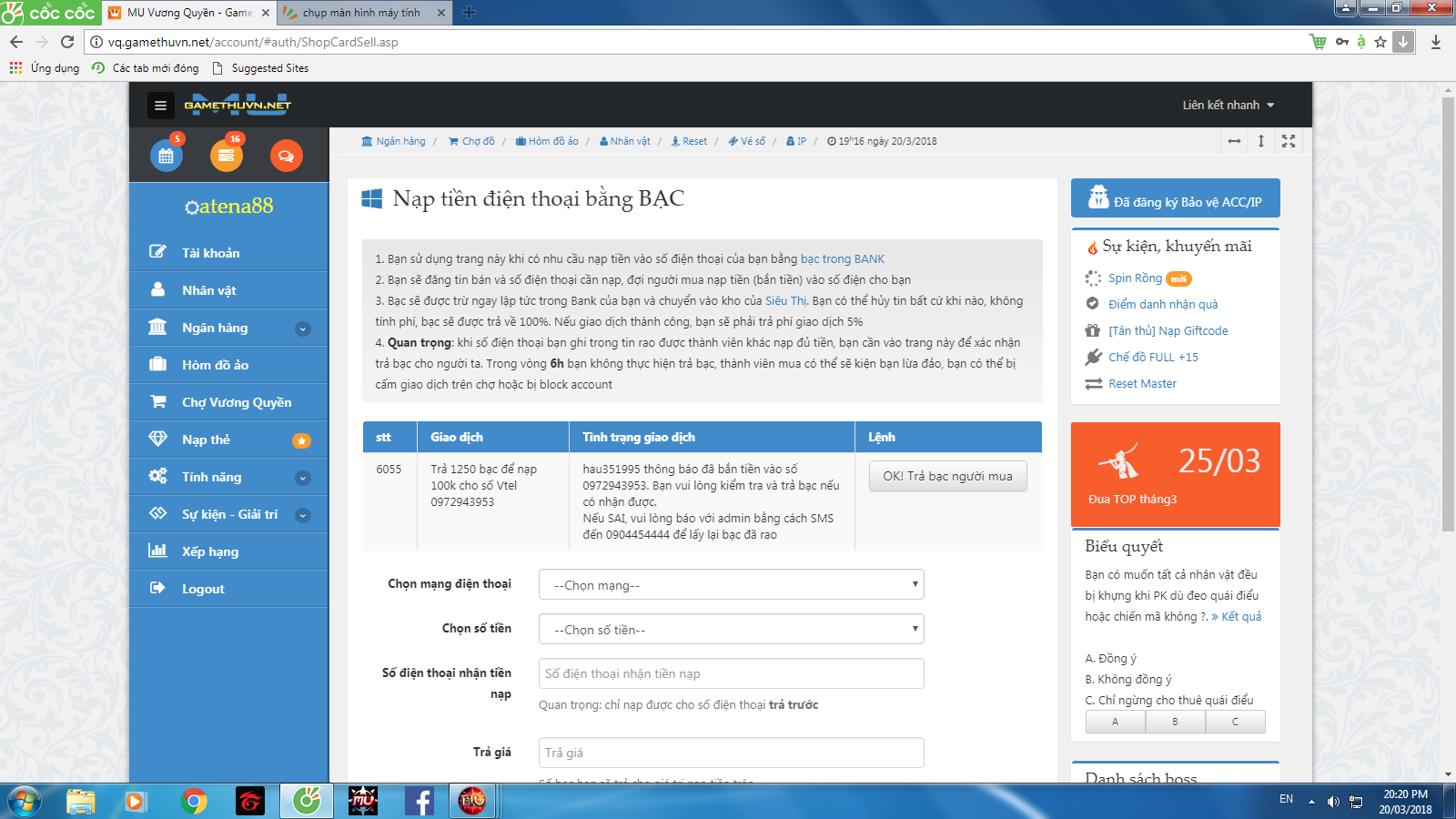Click the Số điện thoại nhận tiền nạp field
Image resolution: width=1456 pixels, height=819 pixels.
pyautogui.click(x=731, y=673)
